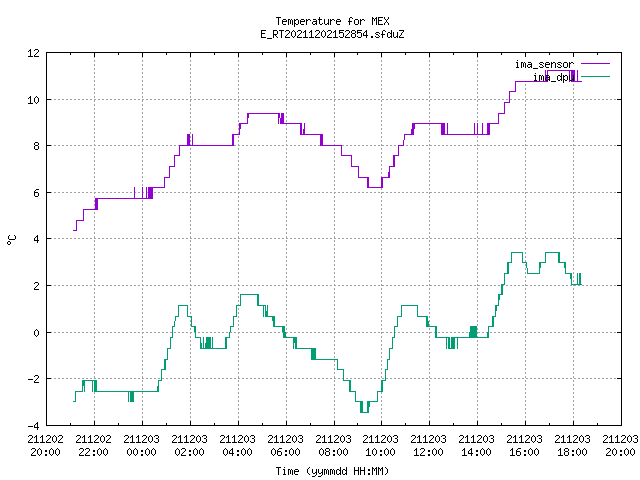Pick the green ima_dpu legend line sample
Image resolution: width=640 pixels, height=480 pixels.
595,76
